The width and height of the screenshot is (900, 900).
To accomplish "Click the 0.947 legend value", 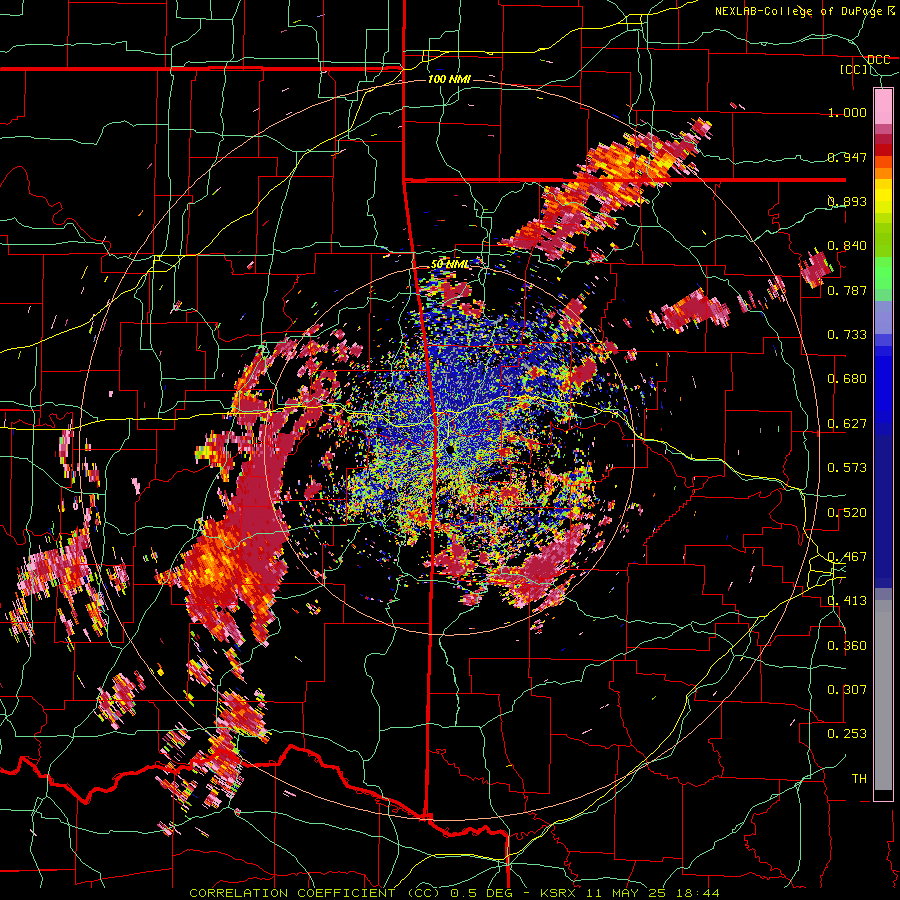I will (847, 157).
